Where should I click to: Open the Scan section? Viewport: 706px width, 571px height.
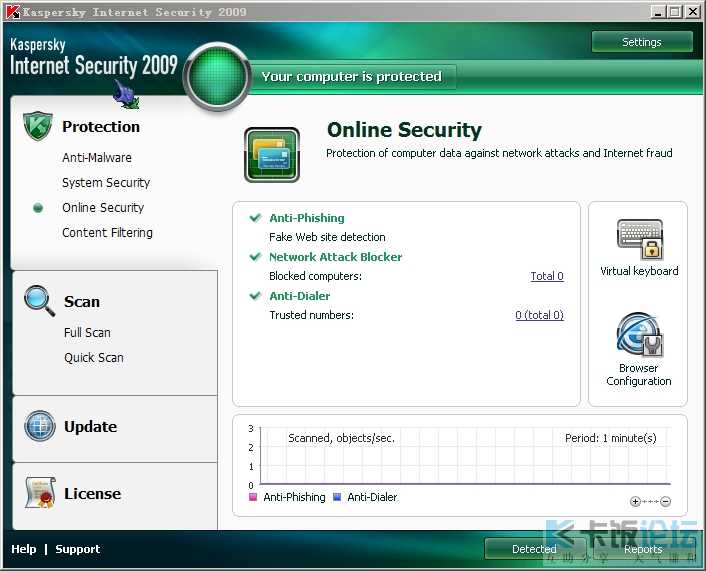click(81, 301)
